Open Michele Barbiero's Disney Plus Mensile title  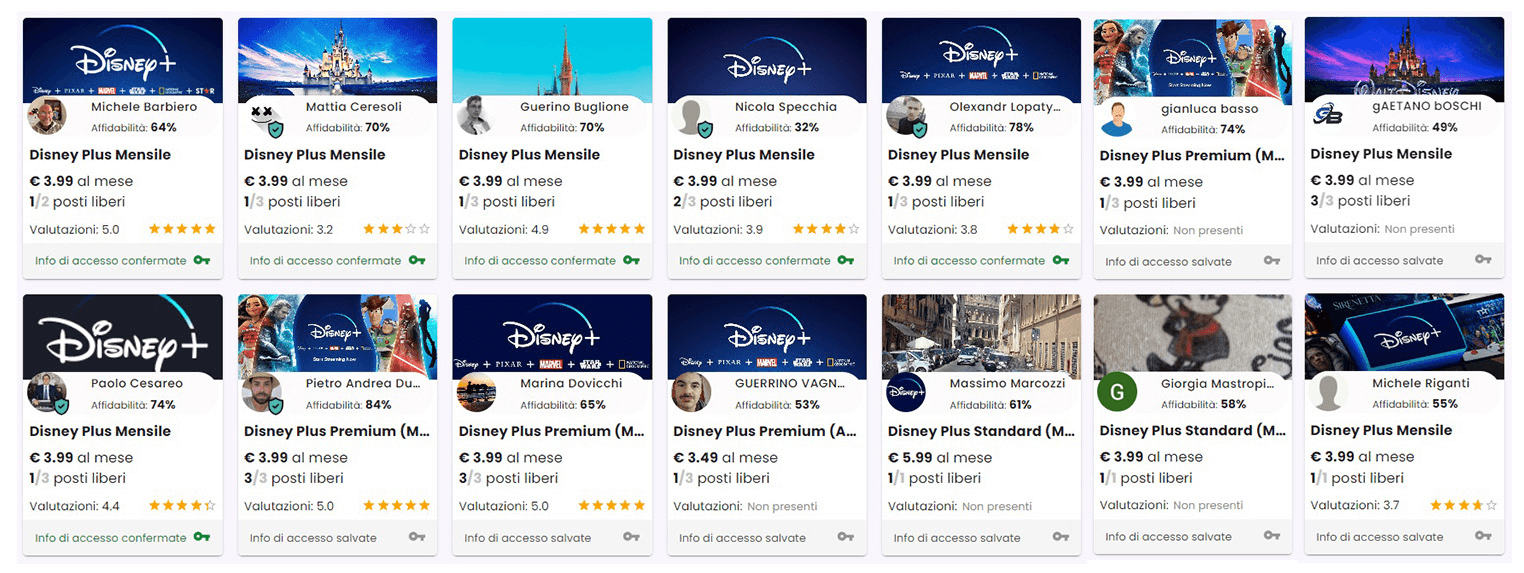(100, 155)
